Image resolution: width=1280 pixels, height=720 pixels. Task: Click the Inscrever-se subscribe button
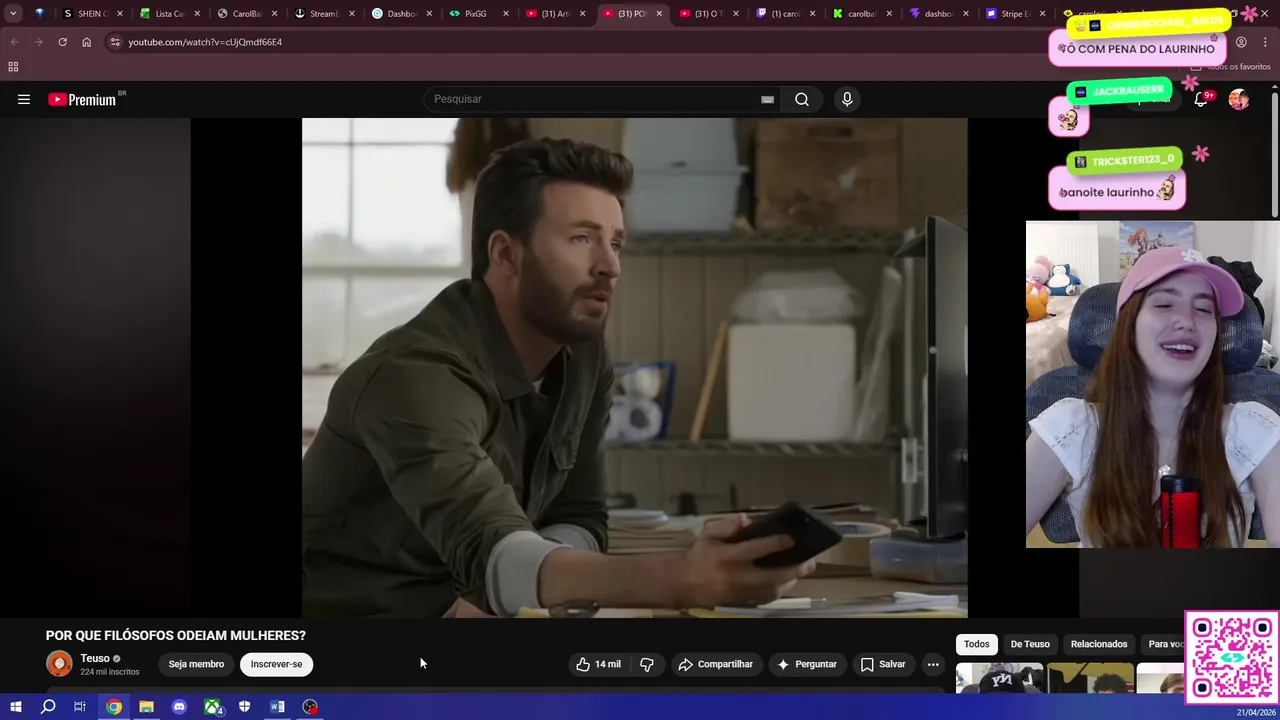[276, 664]
